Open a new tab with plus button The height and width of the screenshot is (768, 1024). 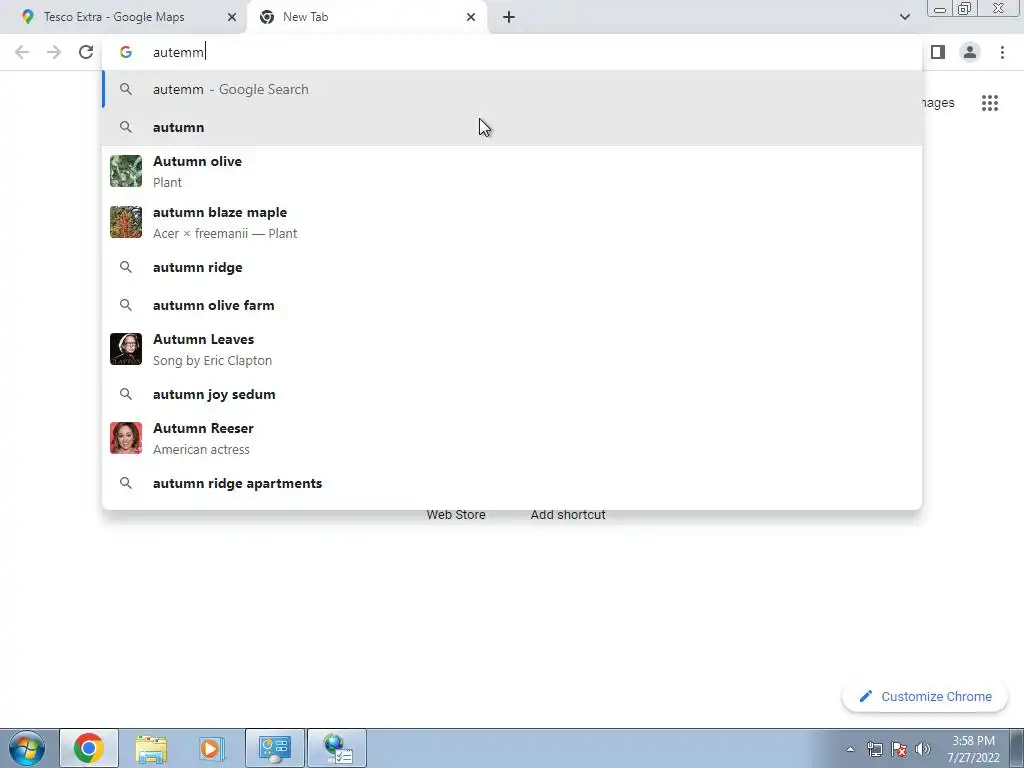click(x=509, y=17)
